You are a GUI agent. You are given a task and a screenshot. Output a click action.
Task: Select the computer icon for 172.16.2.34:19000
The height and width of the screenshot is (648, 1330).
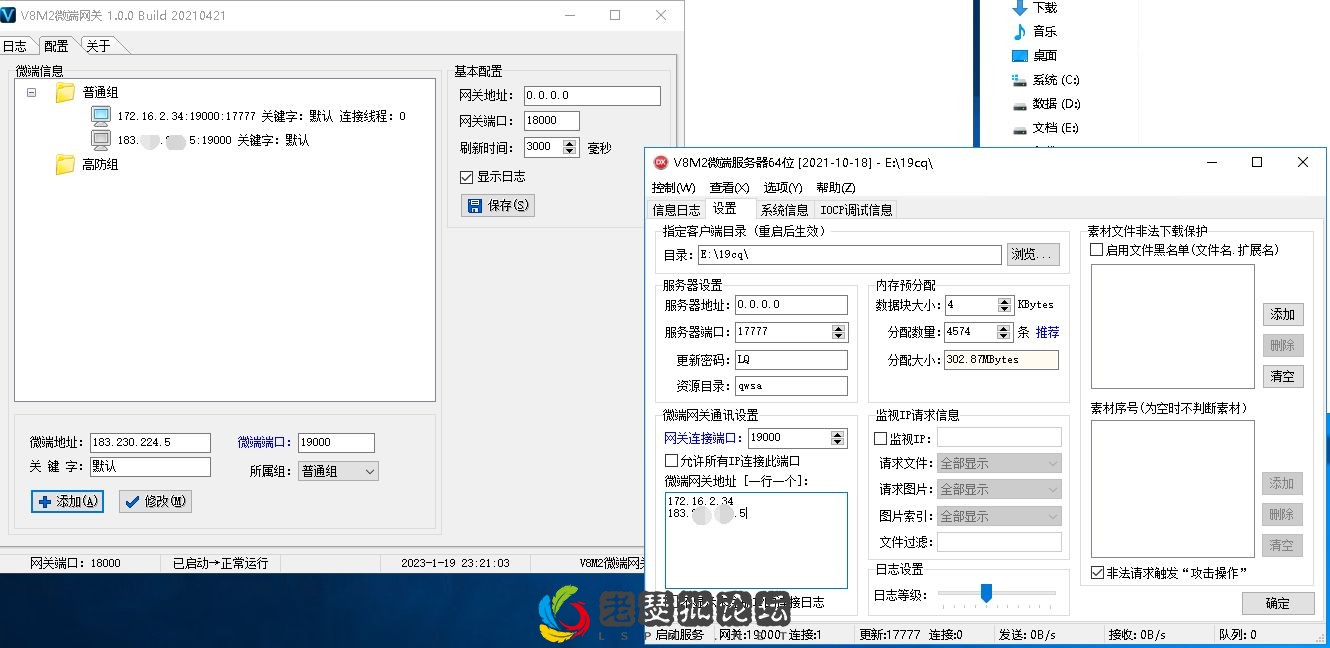[101, 116]
